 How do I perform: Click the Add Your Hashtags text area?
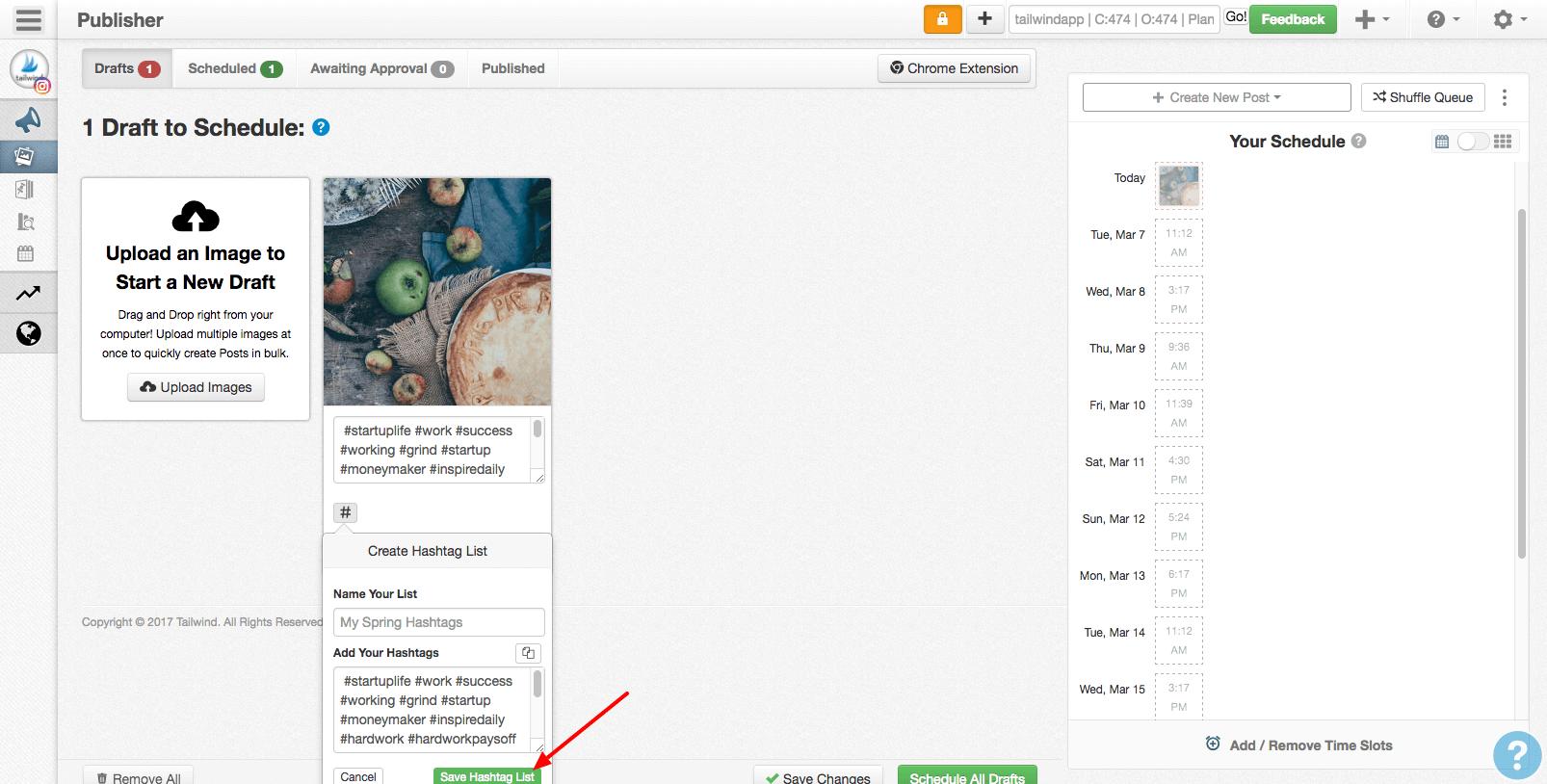pos(439,710)
